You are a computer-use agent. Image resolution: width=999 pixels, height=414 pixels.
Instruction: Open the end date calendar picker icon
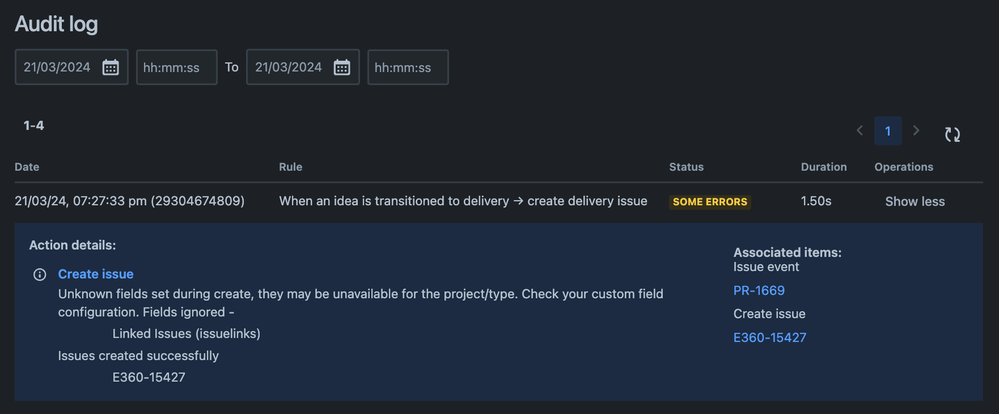coord(342,68)
